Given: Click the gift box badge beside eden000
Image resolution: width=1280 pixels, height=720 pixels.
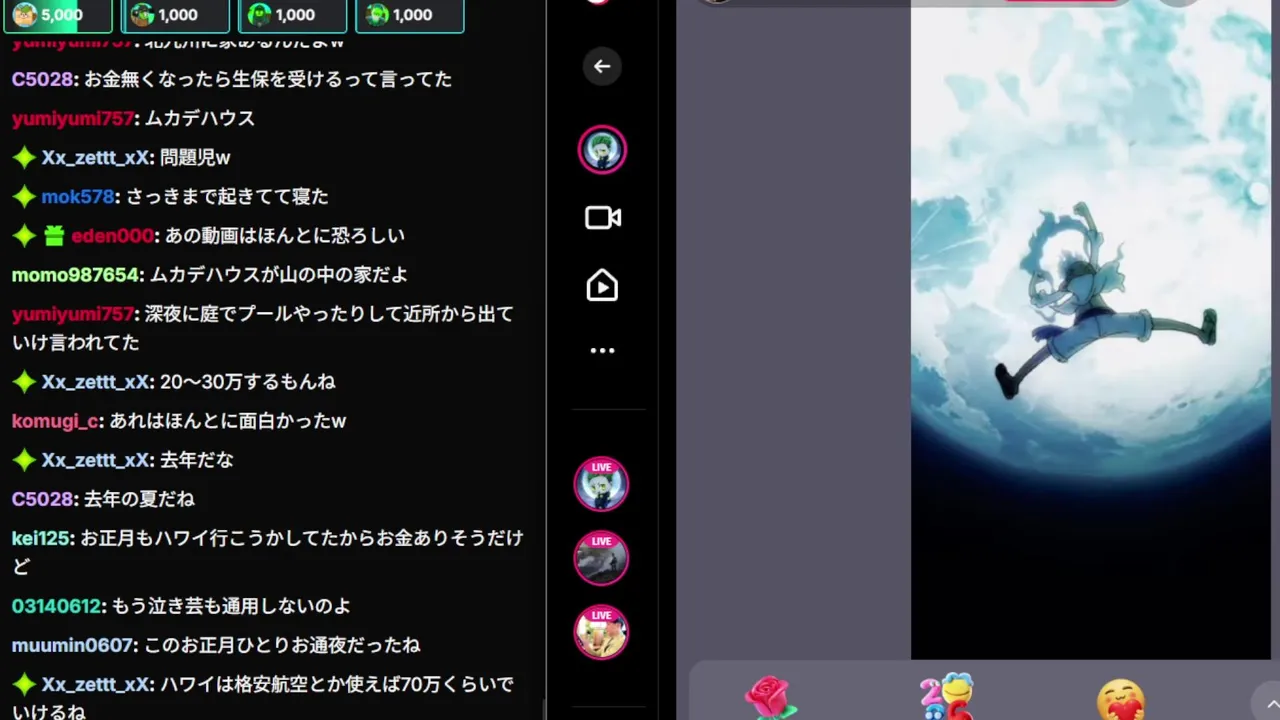Looking at the screenshot, I should coord(54,236).
